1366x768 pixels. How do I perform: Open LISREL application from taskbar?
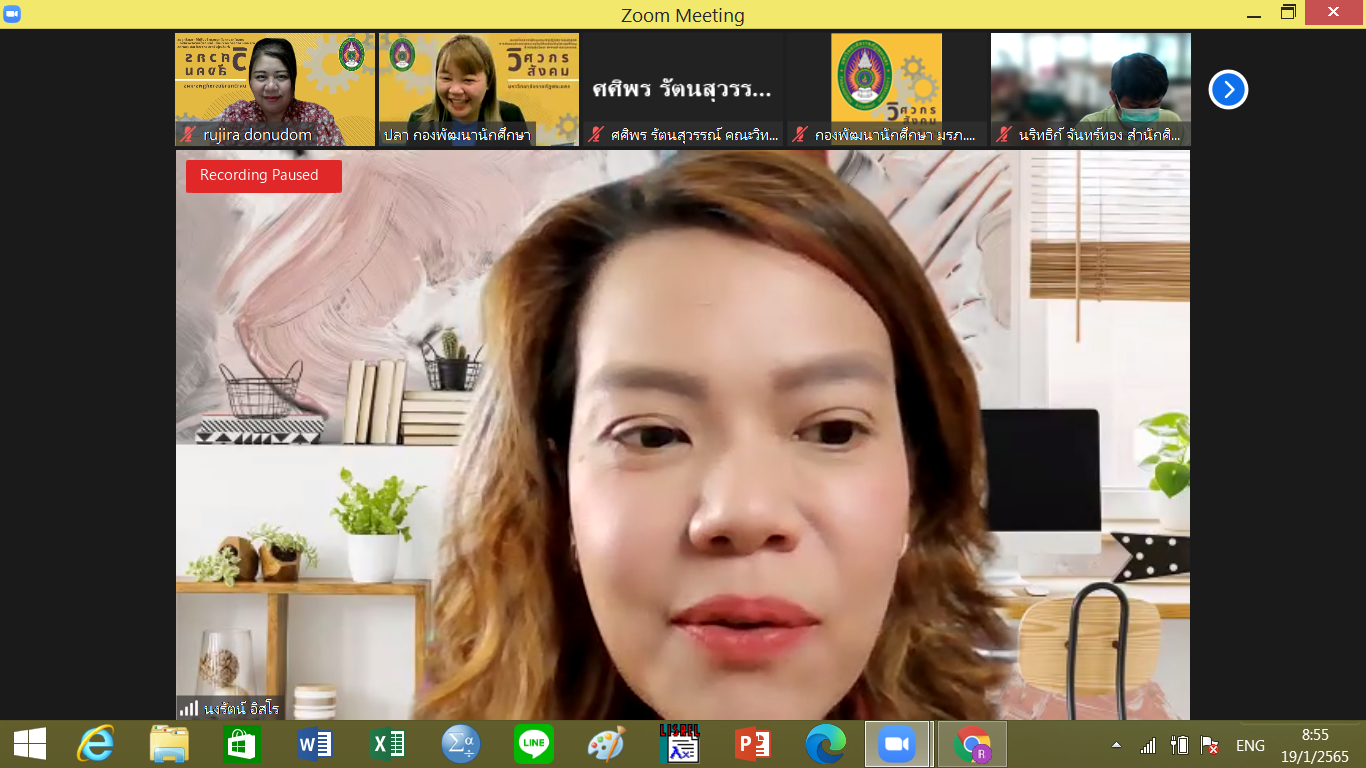click(680, 744)
